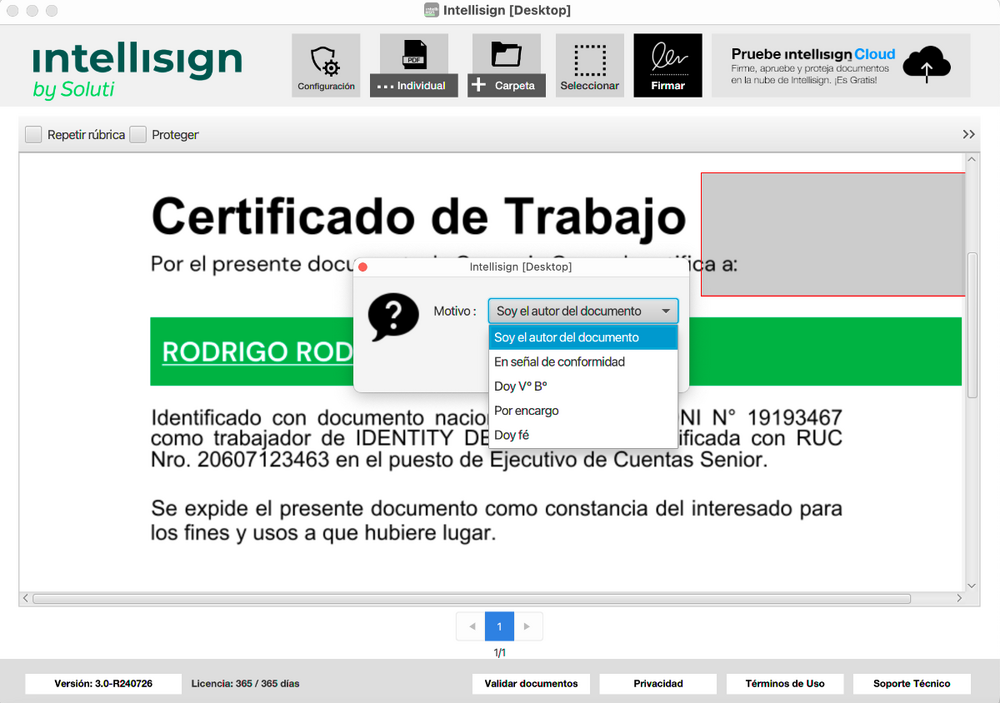This screenshot has width=1000, height=703.
Task: Enable the Repetir rúbrica checkbox
Action: pyautogui.click(x=34, y=135)
